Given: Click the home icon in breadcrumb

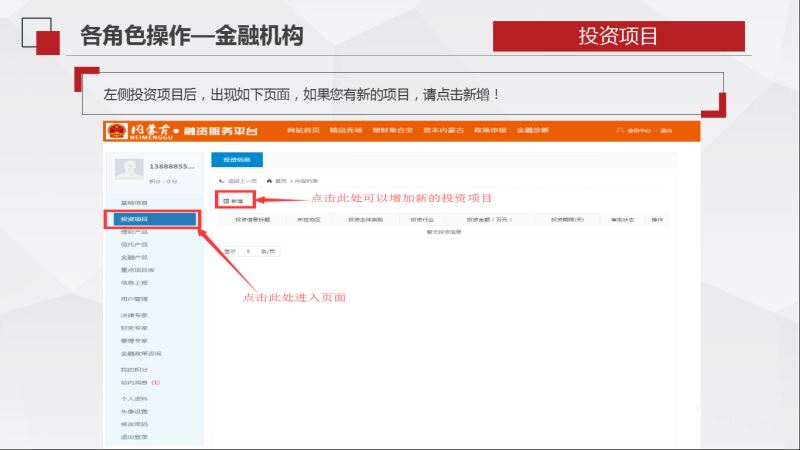Looking at the screenshot, I should 270,181.
